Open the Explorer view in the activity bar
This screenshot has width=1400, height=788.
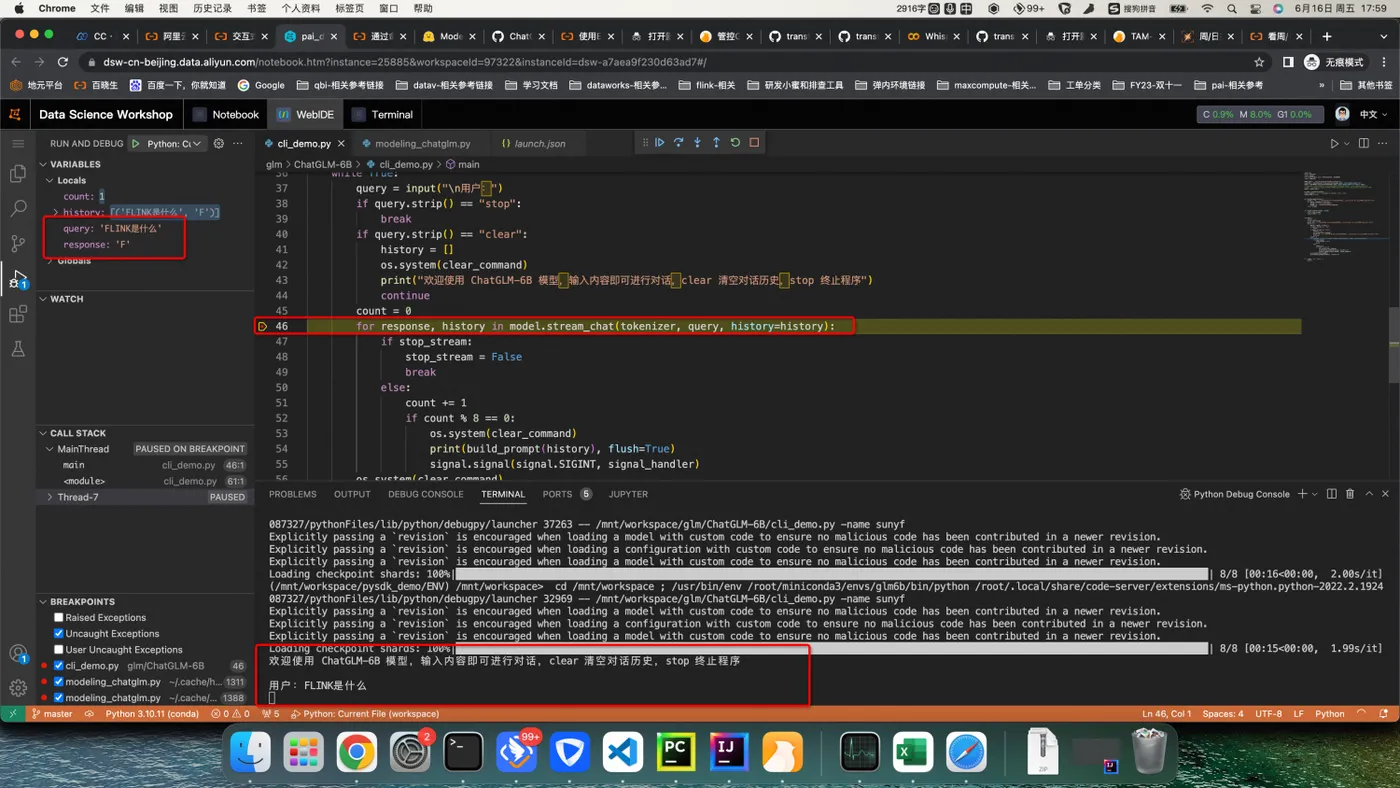[18, 174]
